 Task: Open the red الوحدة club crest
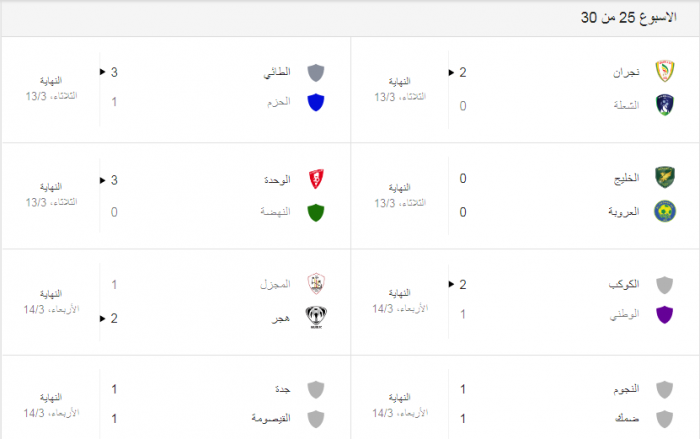coord(316,180)
